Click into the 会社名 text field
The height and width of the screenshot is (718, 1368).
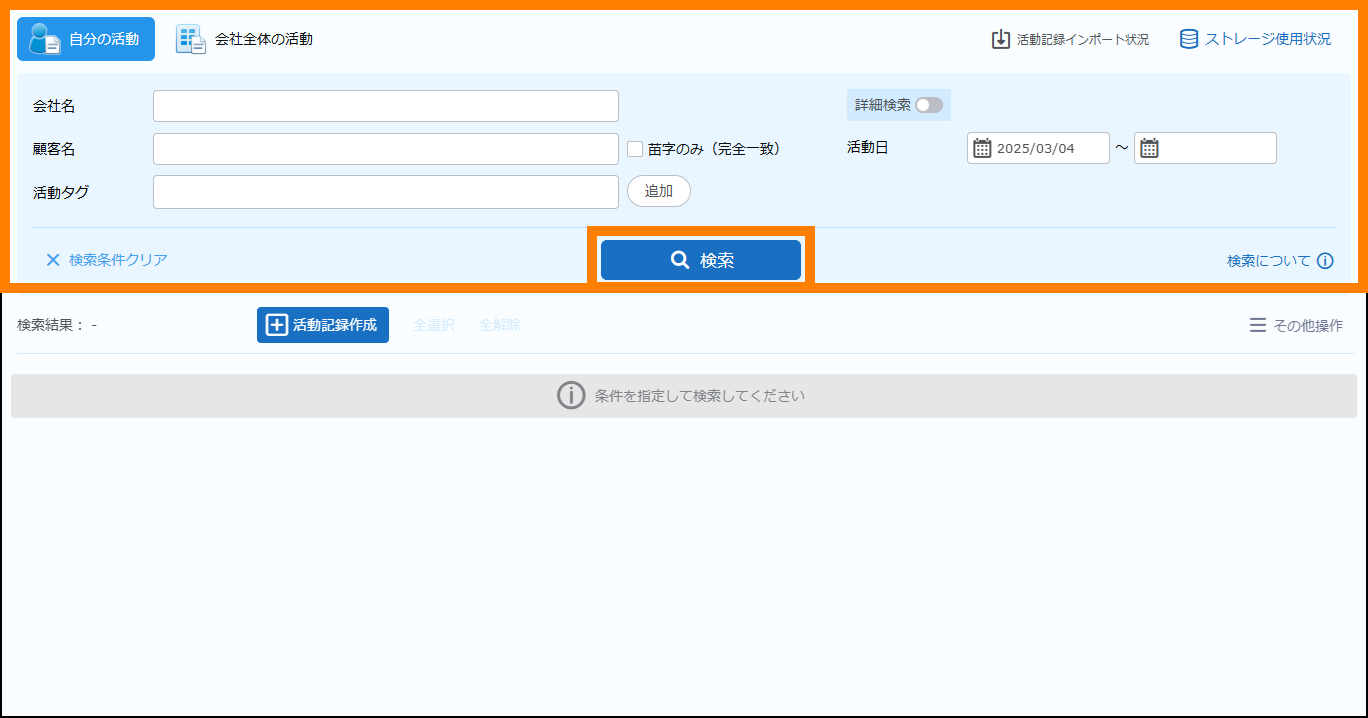385,106
